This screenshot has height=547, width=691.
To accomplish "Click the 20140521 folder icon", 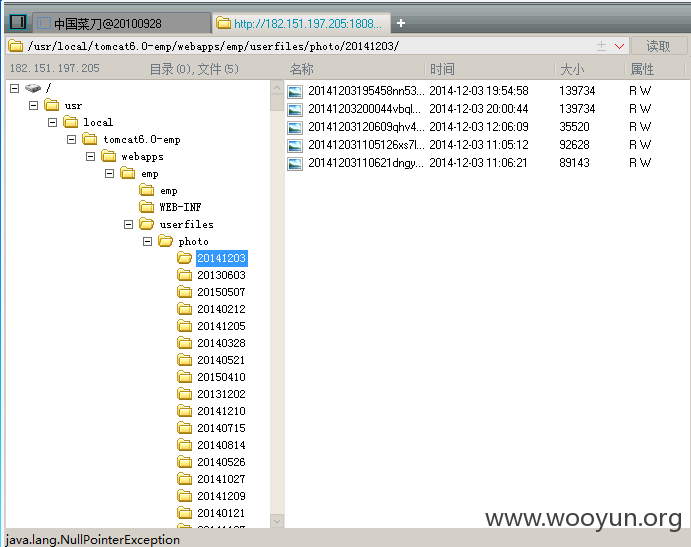I will coord(185,360).
